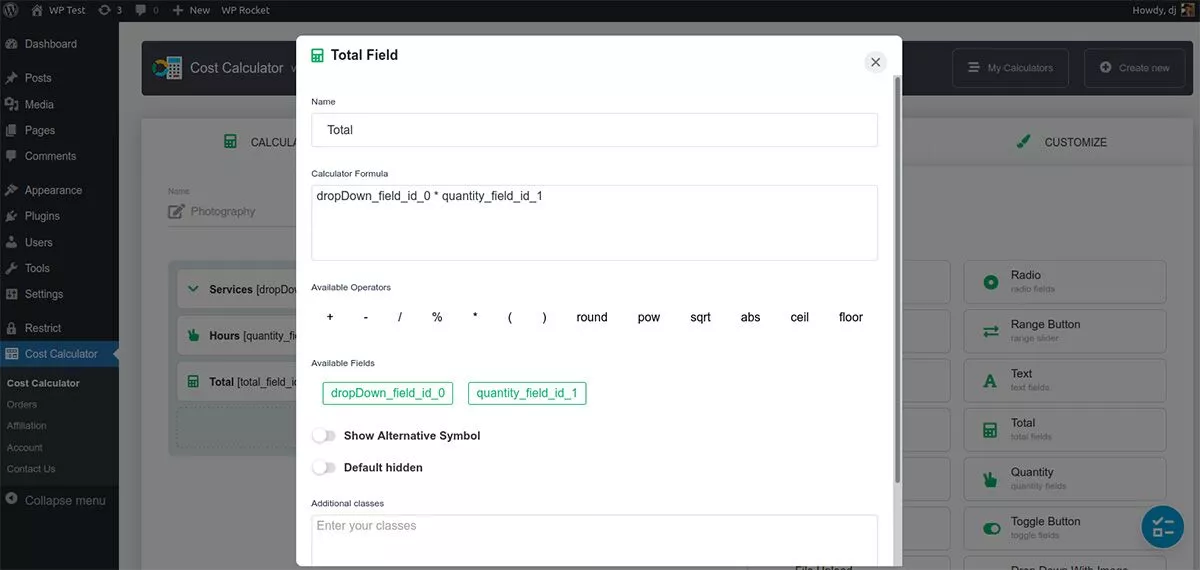1200x570 pixels.
Task: Close the Total Field dialog
Action: click(875, 62)
